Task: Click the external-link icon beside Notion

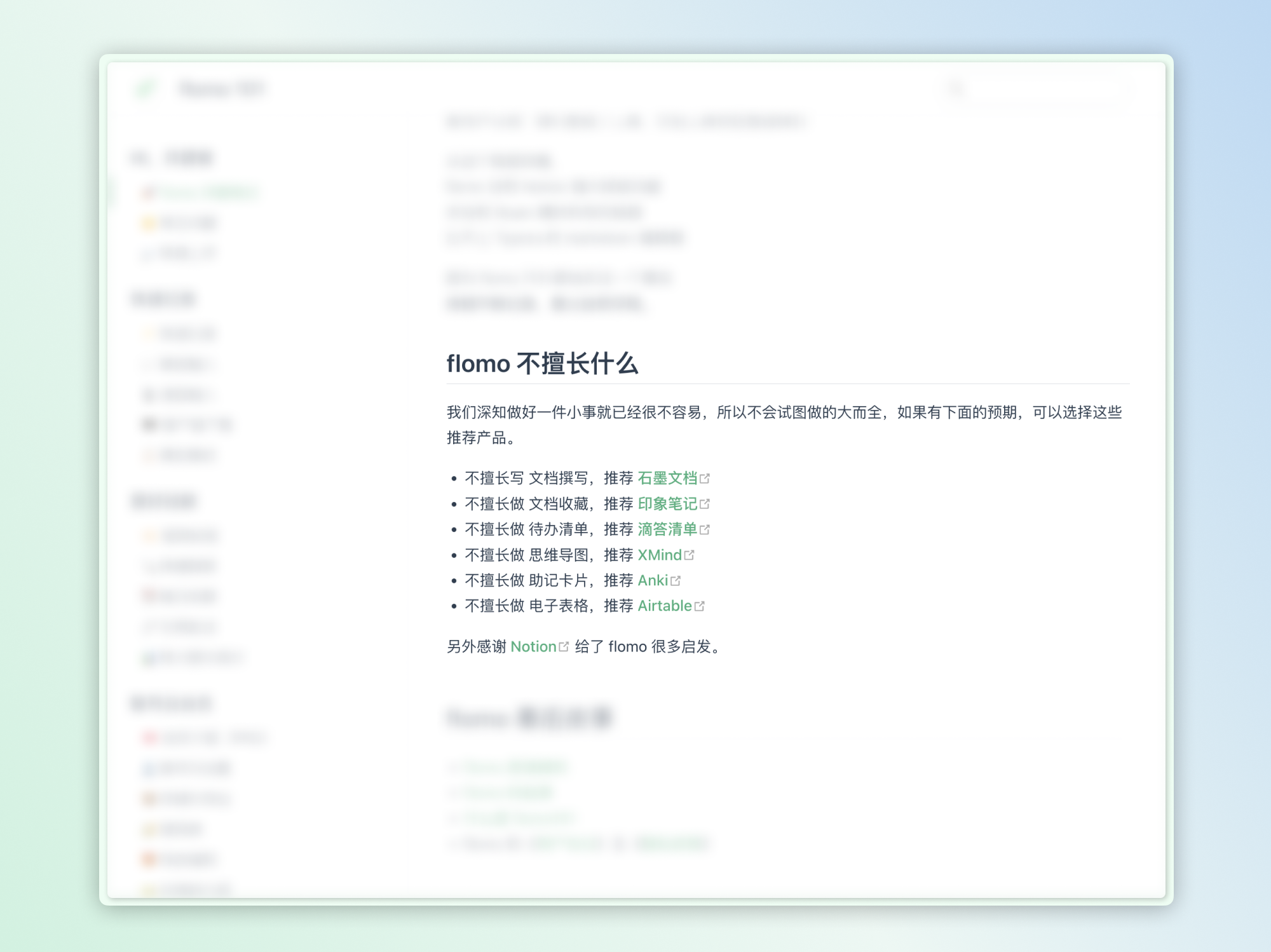Action: (x=564, y=647)
